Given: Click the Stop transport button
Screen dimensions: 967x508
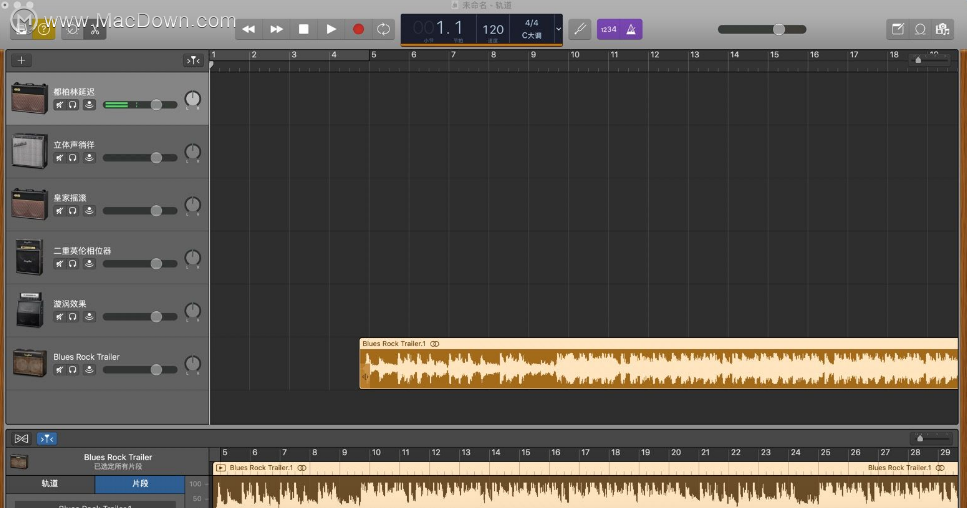Looking at the screenshot, I should [x=303, y=29].
